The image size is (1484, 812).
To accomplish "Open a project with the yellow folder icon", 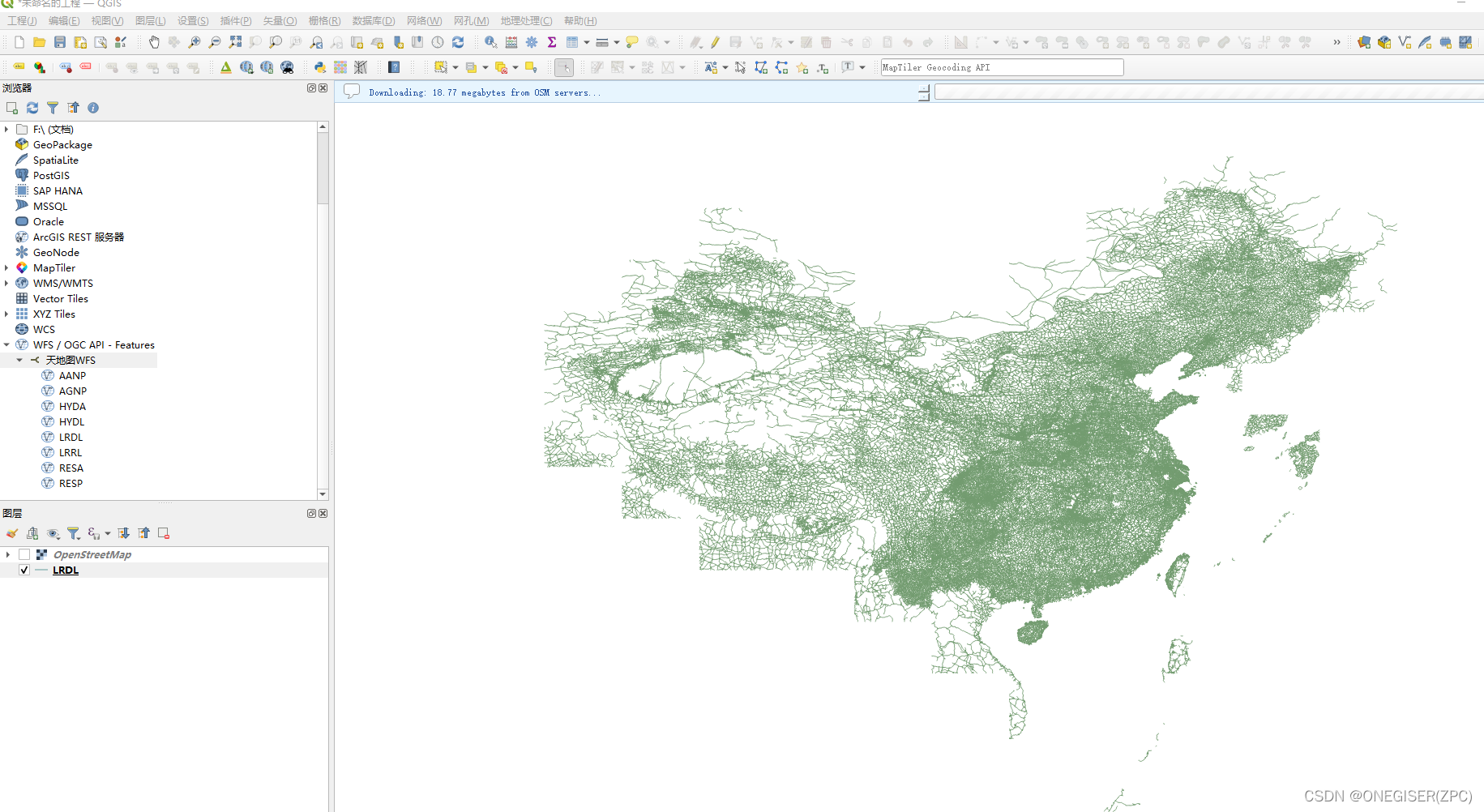I will (39, 42).
